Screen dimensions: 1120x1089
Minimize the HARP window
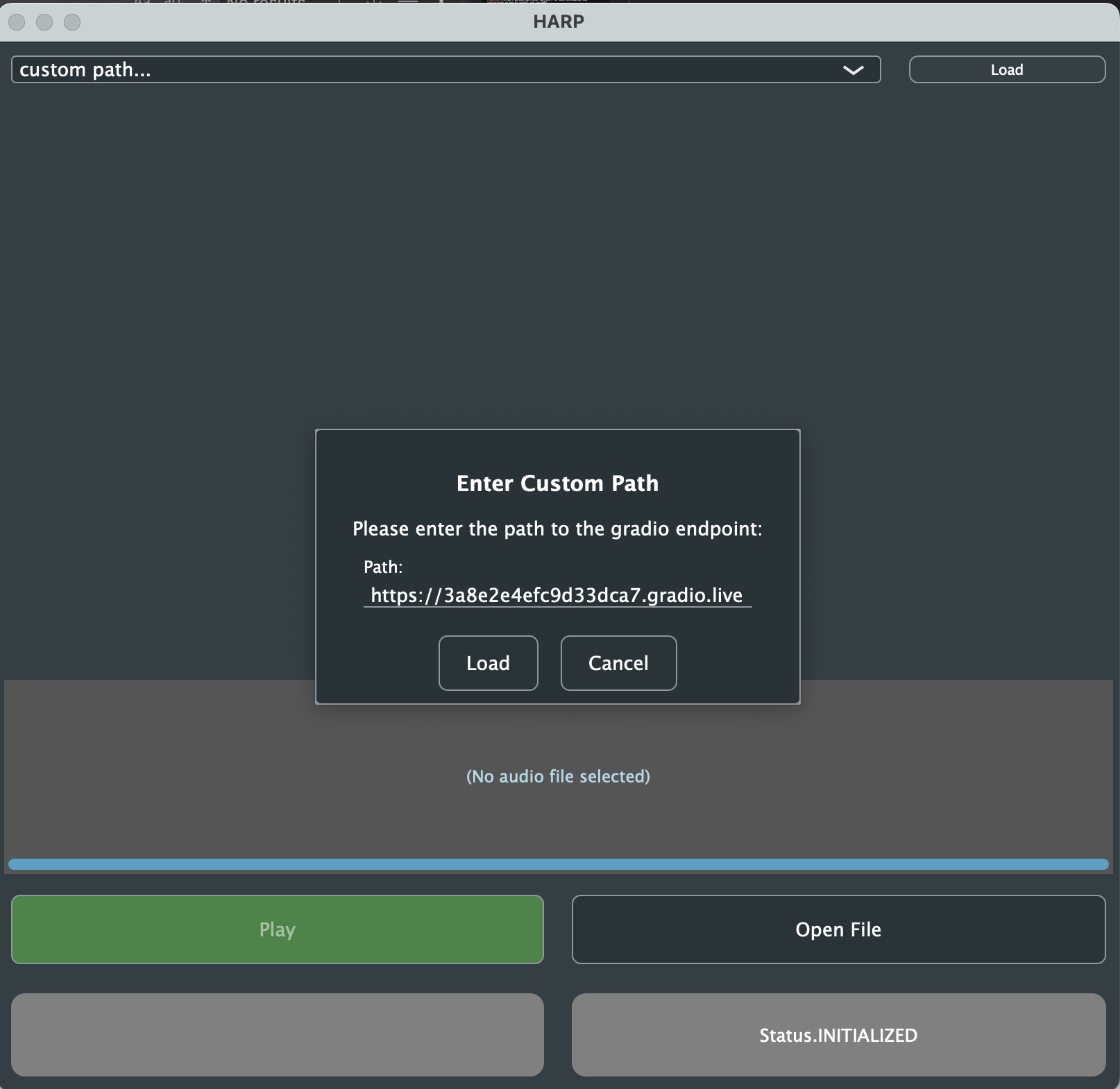click(x=44, y=22)
